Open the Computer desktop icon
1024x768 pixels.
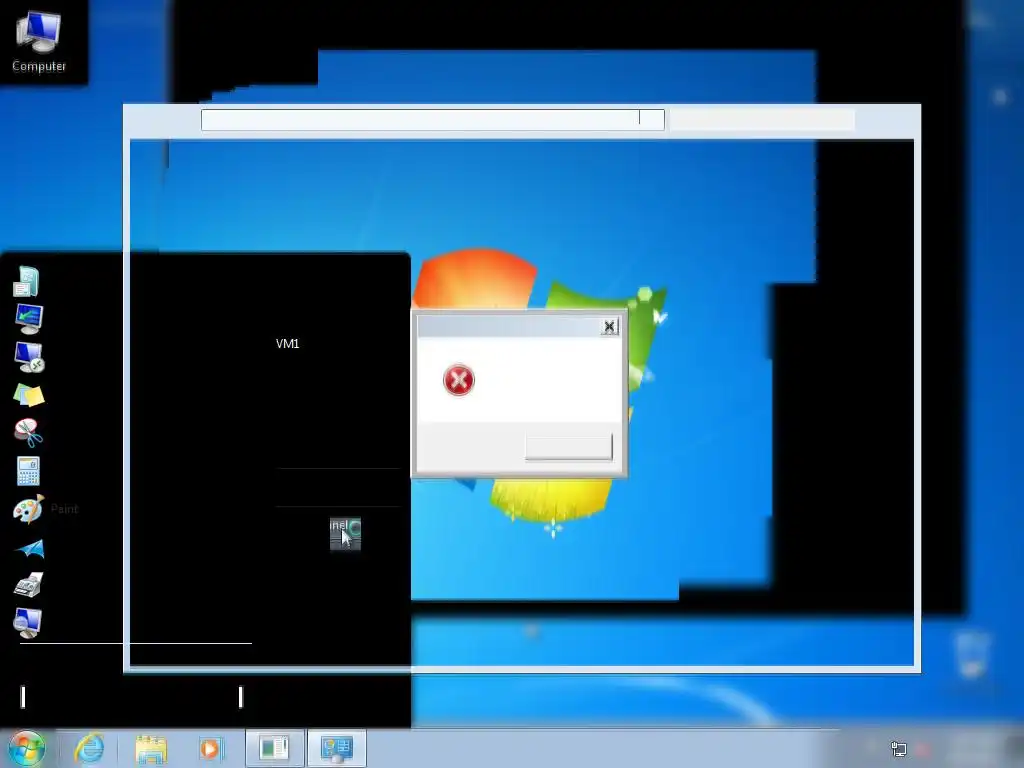[39, 40]
